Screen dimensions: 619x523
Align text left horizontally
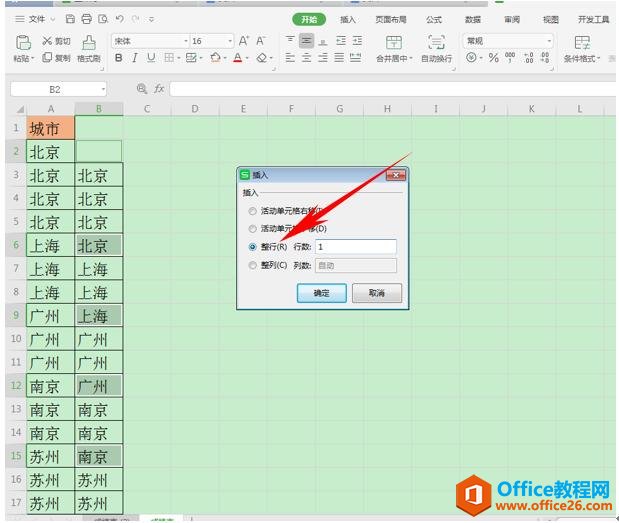click(x=290, y=58)
